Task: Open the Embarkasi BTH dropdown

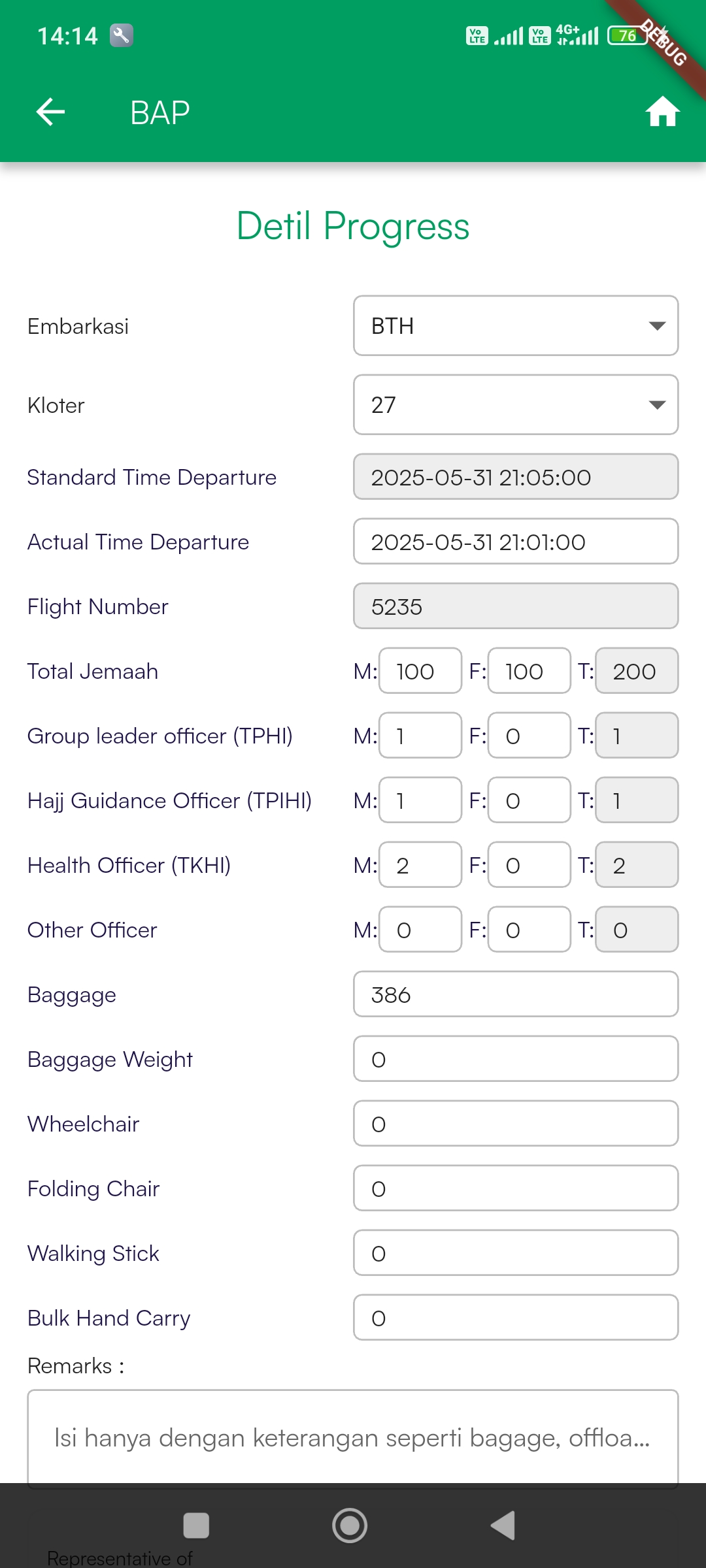Action: (x=515, y=326)
